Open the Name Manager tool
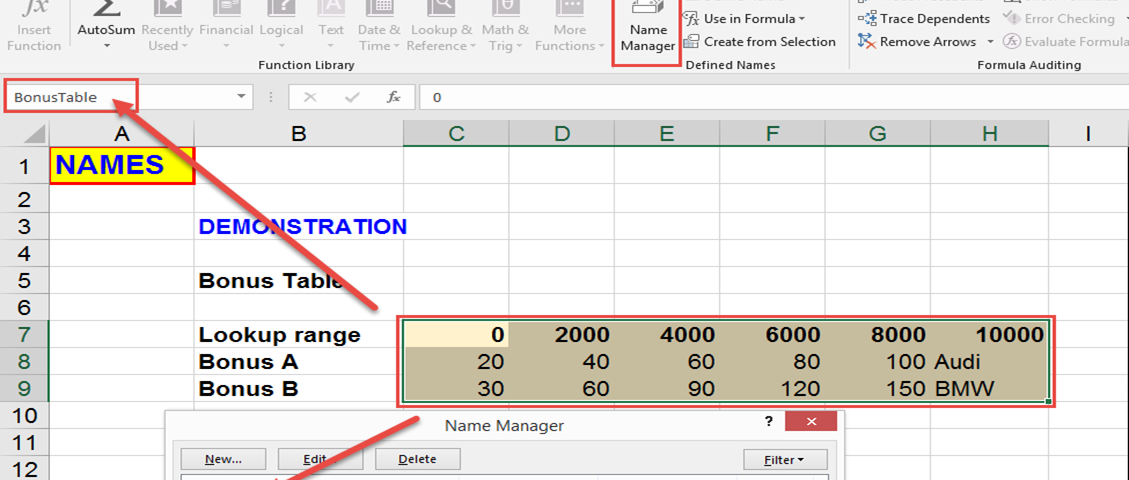Screen dimensions: 1129x480 point(647,30)
